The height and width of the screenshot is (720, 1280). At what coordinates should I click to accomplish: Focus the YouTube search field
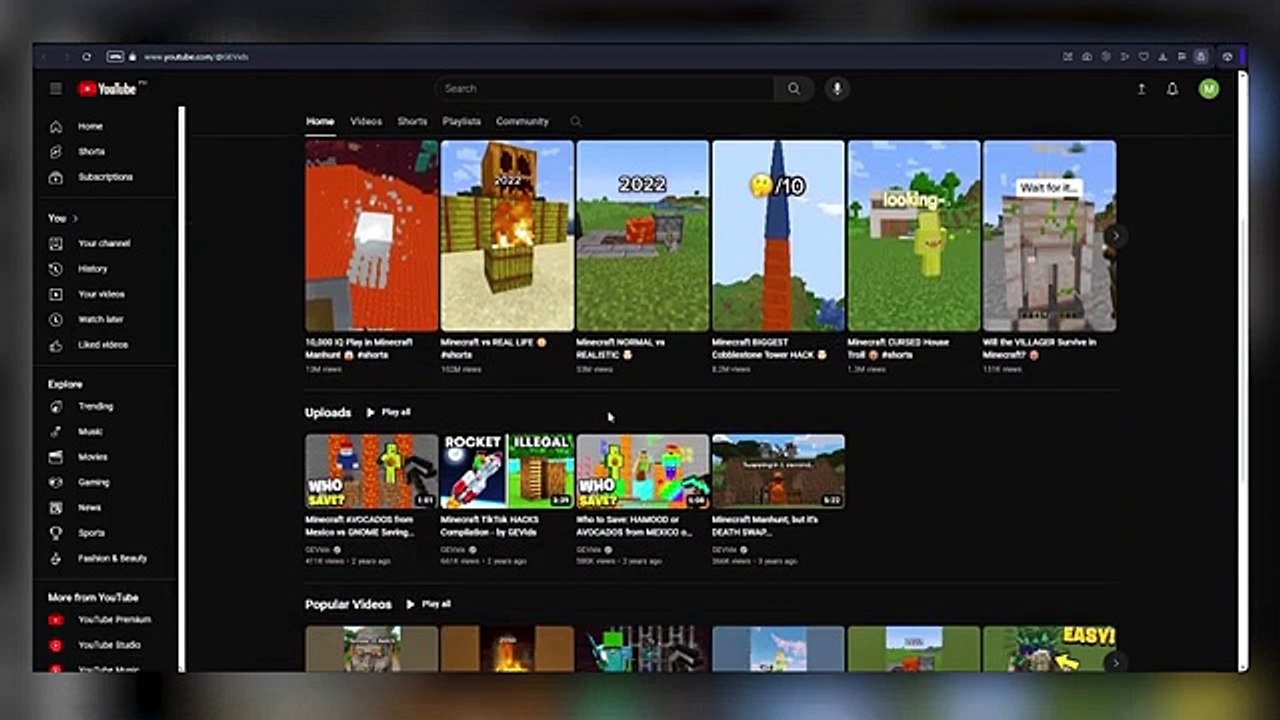tap(605, 89)
